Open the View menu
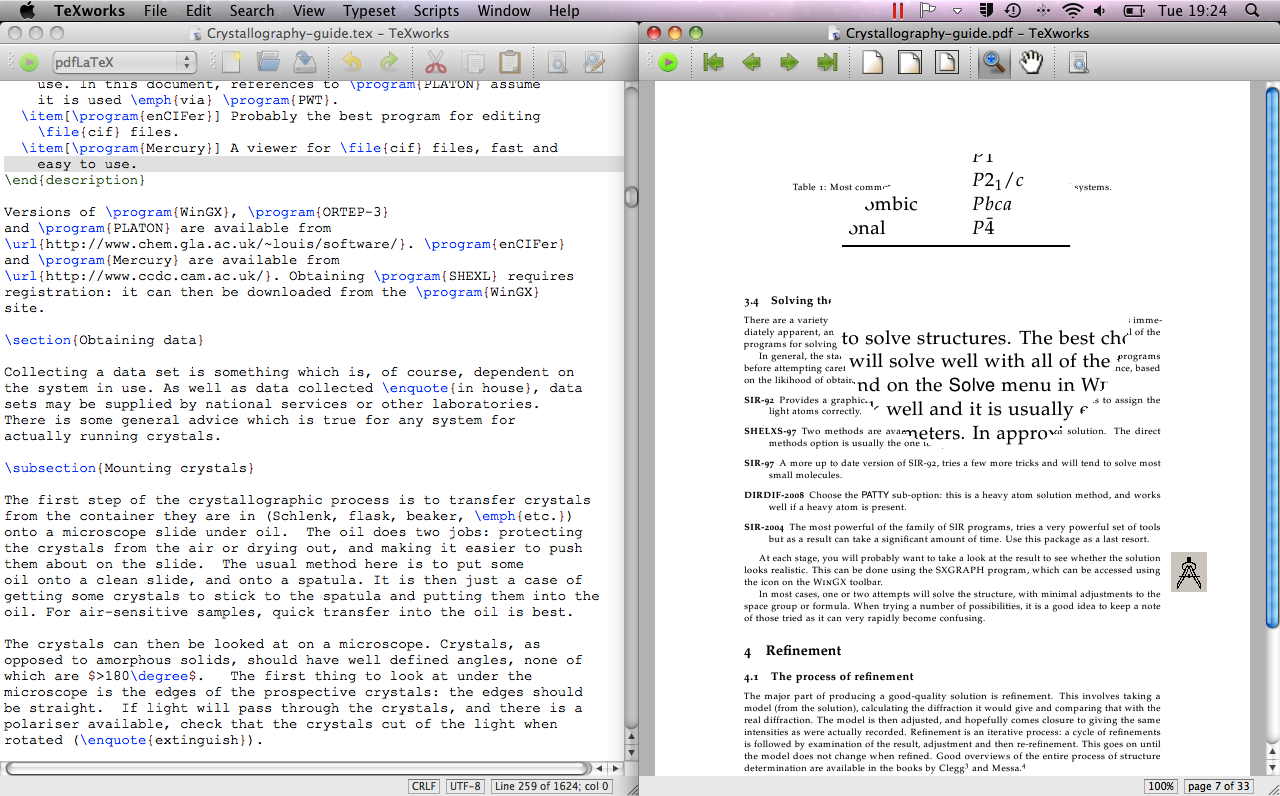Image resolution: width=1280 pixels, height=796 pixels. (308, 11)
